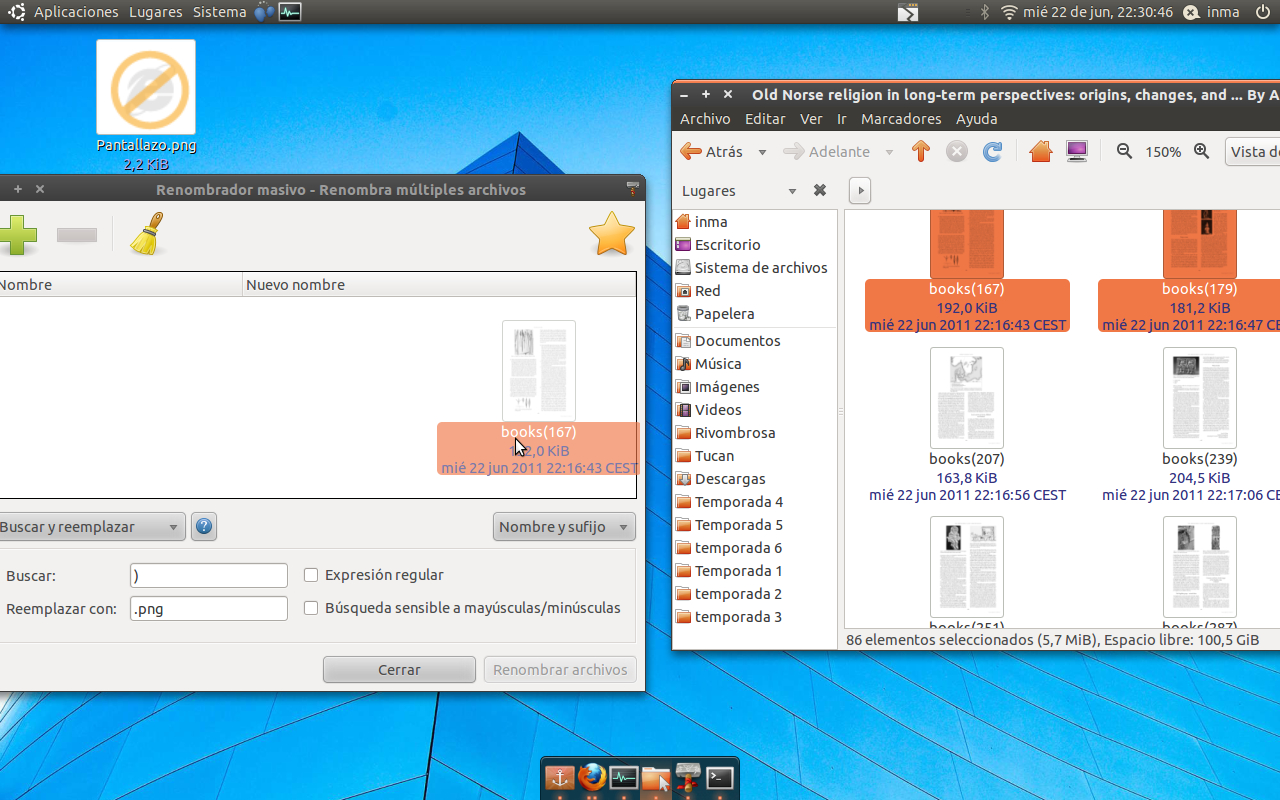Open the Editar menu
The image size is (1280, 800).
click(x=765, y=118)
